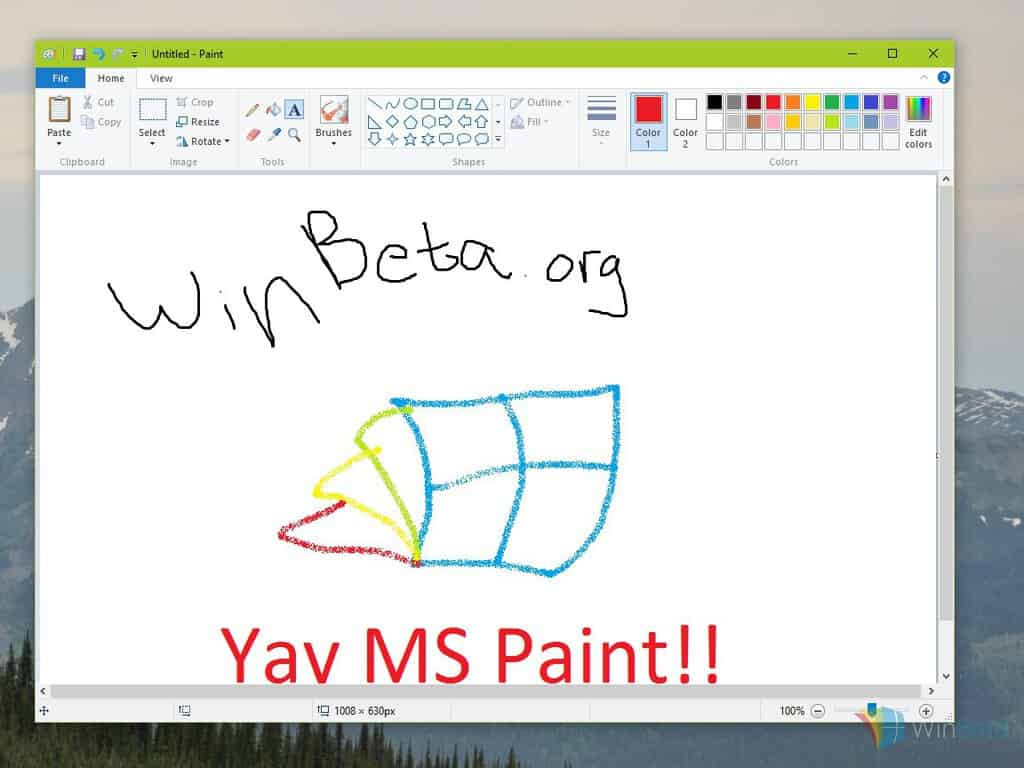Choose the Oval shape
Viewport: 1024px width, 768px height.
(410, 103)
